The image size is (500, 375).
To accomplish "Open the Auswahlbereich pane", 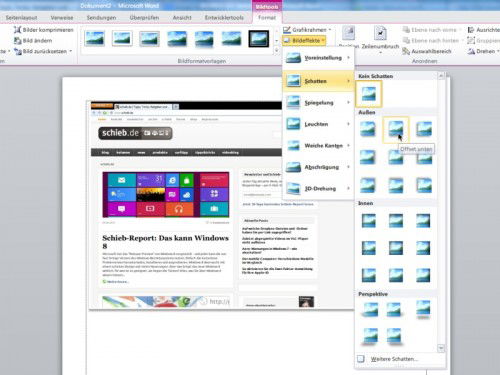I will (427, 51).
